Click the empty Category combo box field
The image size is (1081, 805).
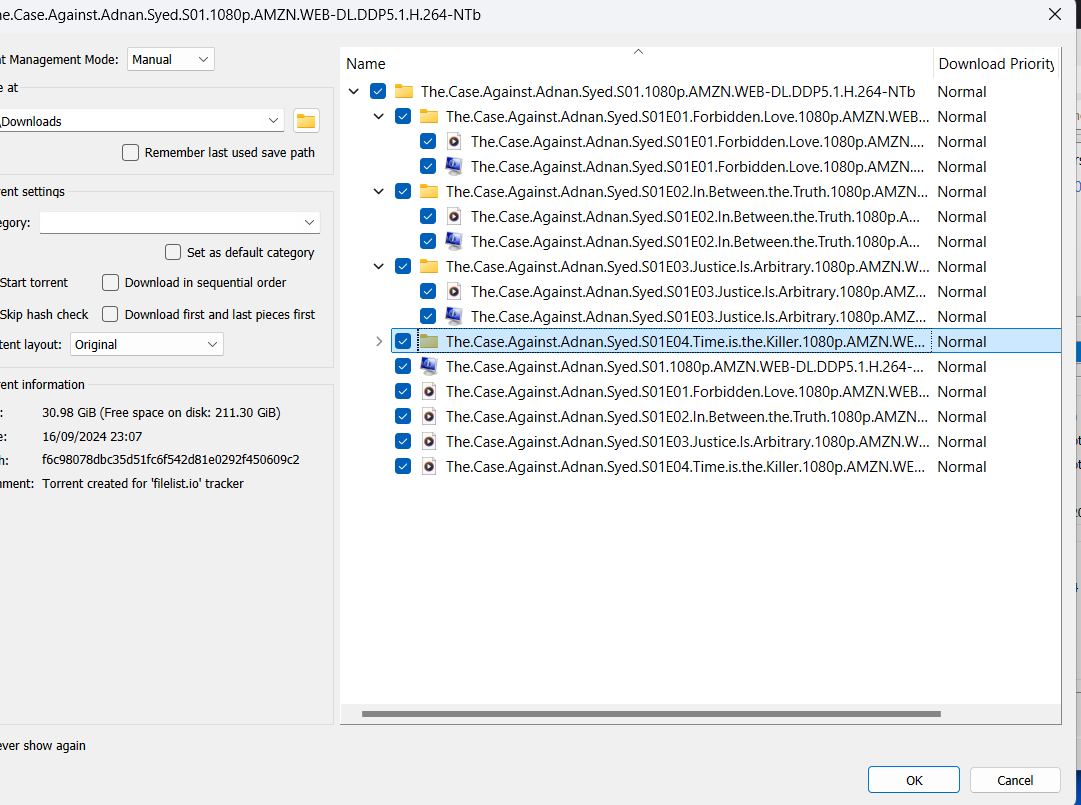(170, 222)
